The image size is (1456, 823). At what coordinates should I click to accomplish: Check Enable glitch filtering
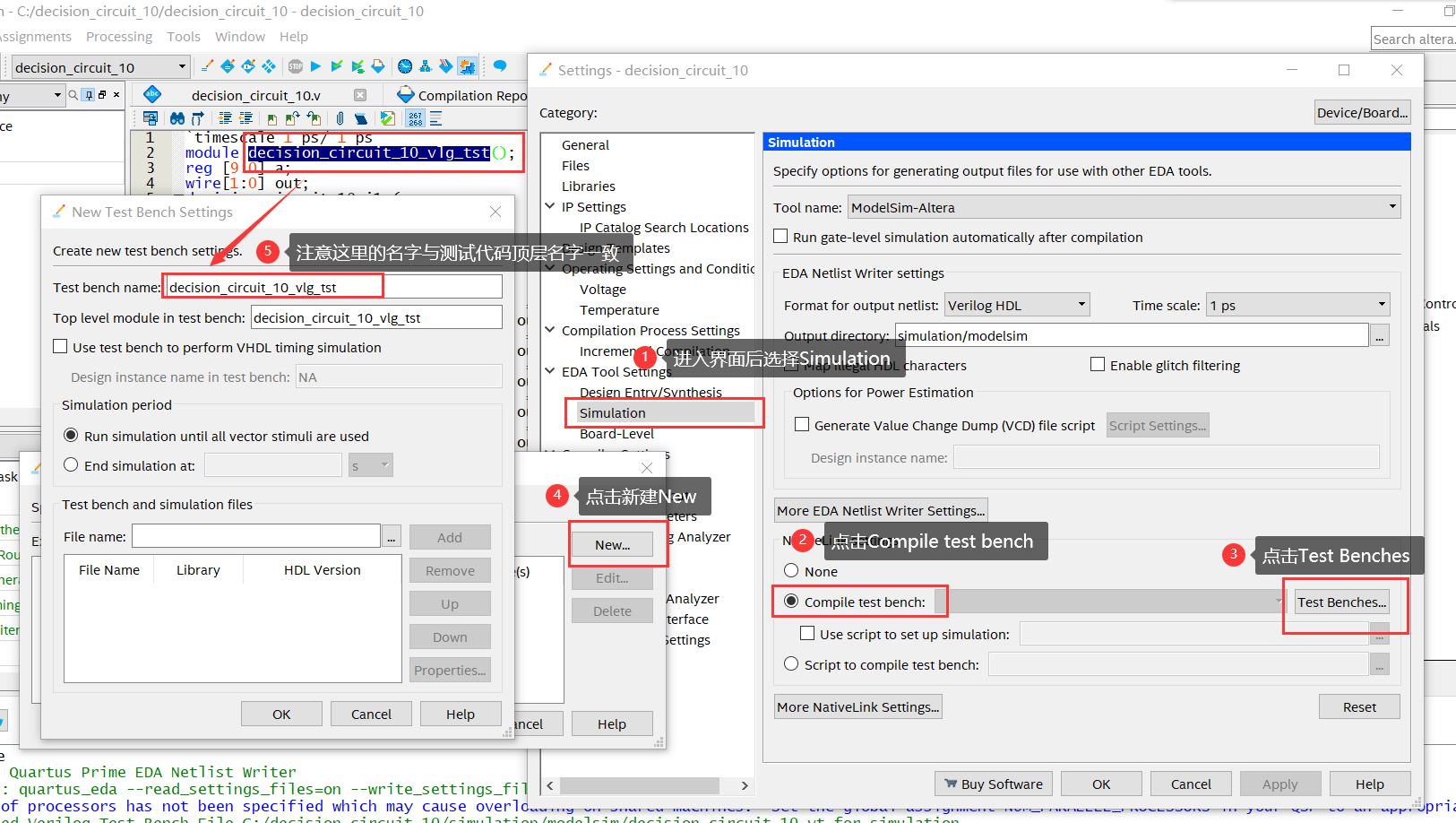(1098, 364)
